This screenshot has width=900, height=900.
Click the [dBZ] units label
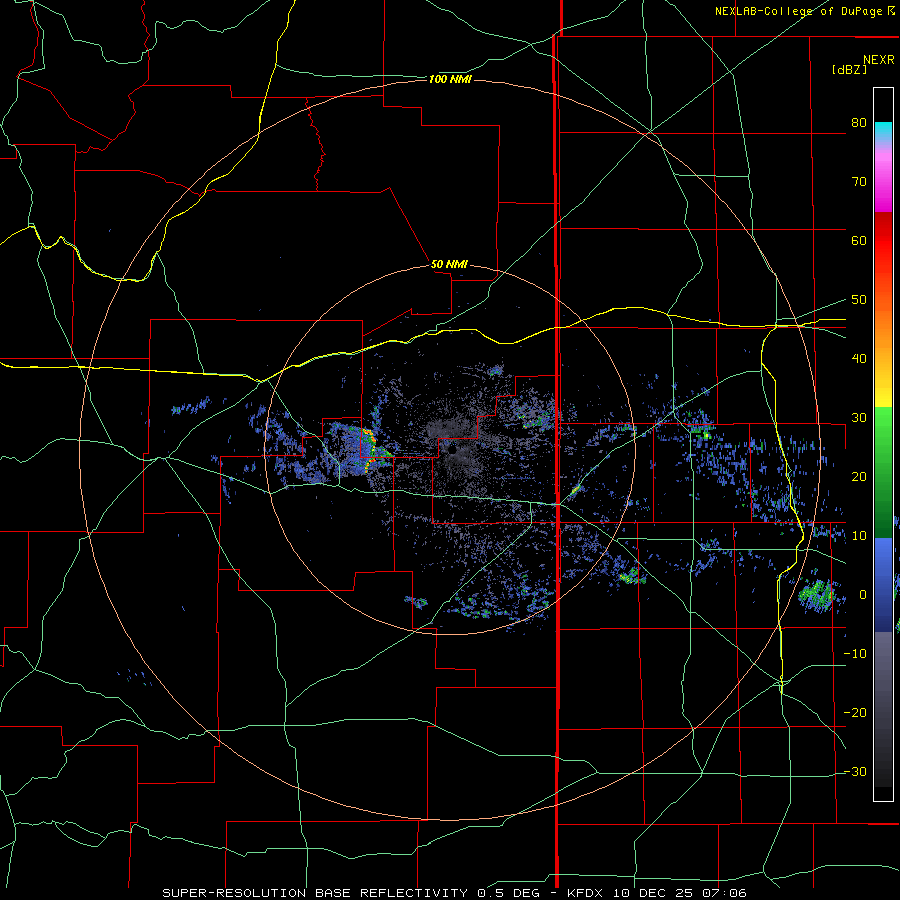click(x=849, y=69)
